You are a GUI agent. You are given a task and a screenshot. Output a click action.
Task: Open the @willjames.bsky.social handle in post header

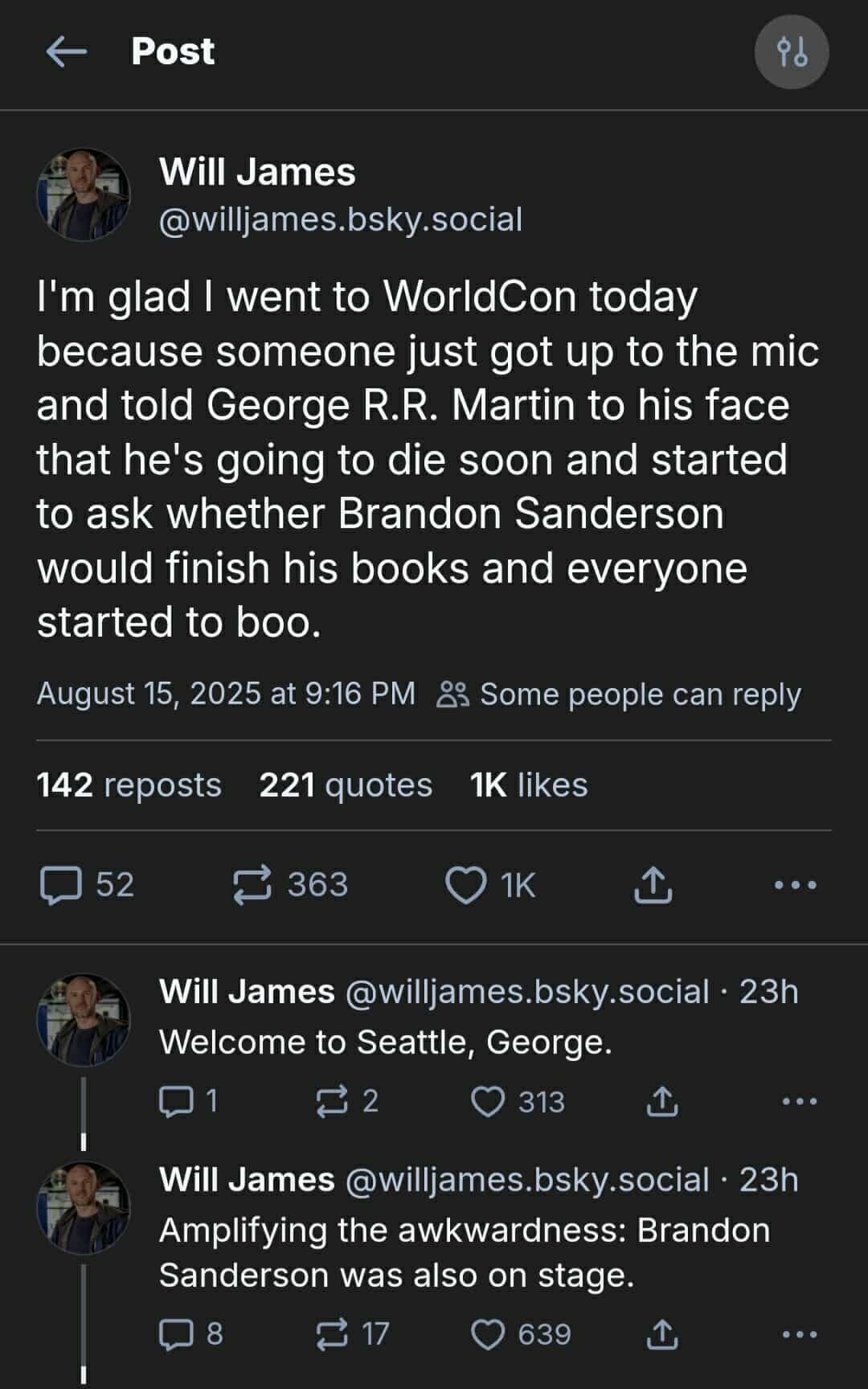coord(341,219)
